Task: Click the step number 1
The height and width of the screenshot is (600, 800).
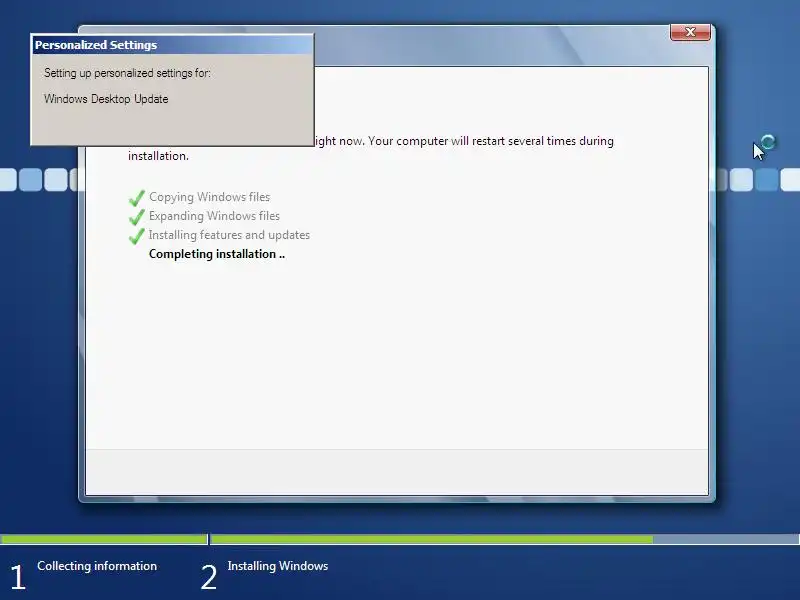Action: tap(18, 578)
